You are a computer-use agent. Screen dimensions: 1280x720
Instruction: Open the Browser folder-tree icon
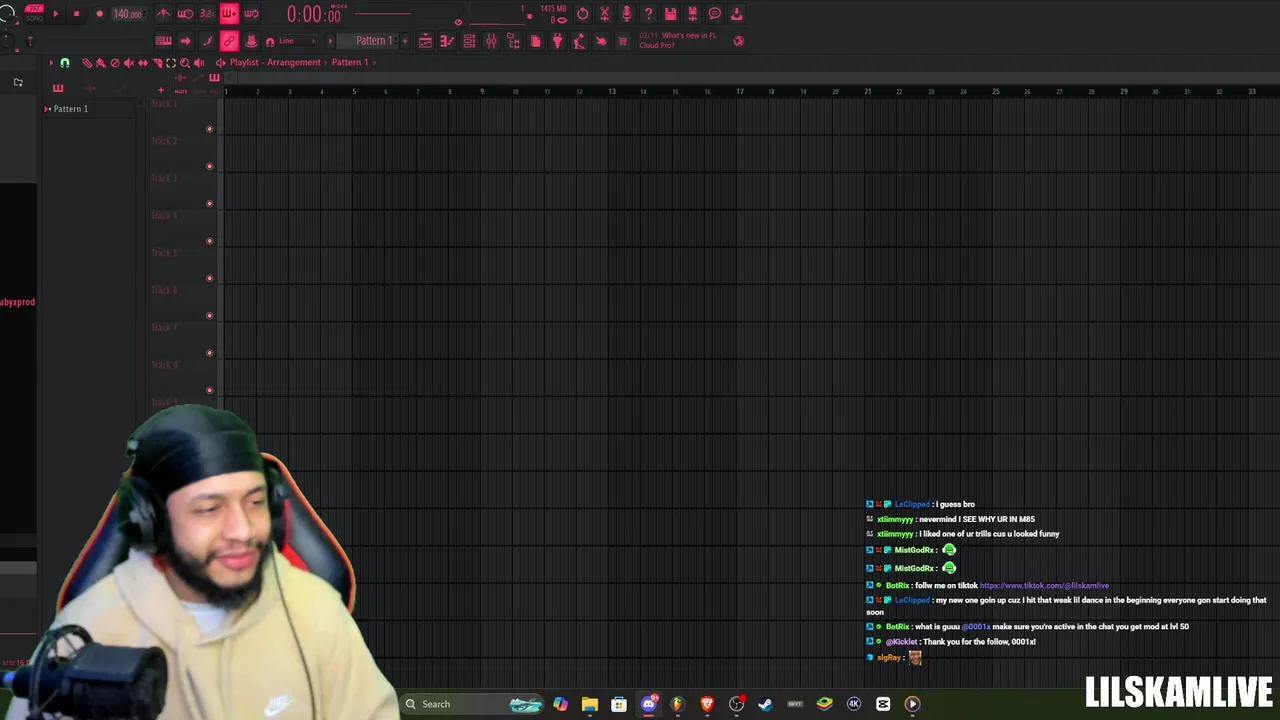point(513,41)
